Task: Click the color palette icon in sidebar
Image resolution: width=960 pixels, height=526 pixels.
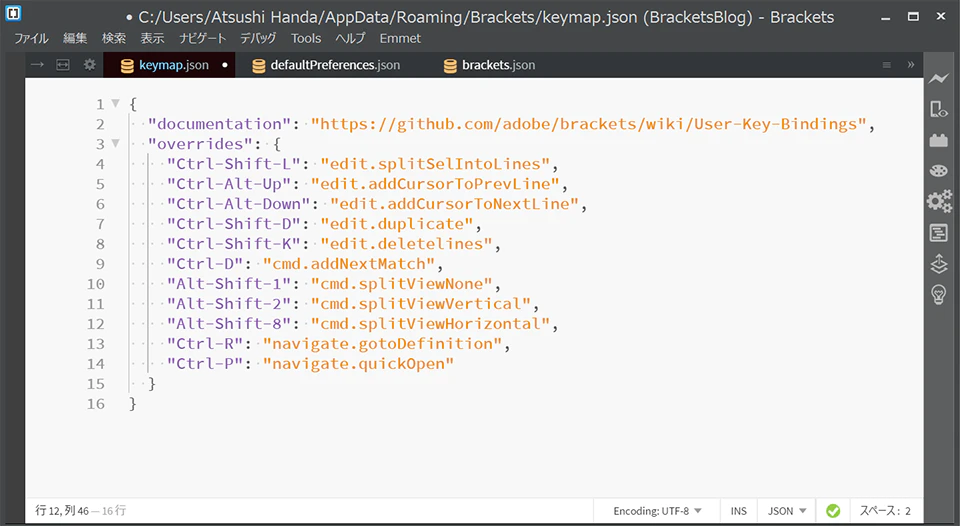Action: coord(938,170)
